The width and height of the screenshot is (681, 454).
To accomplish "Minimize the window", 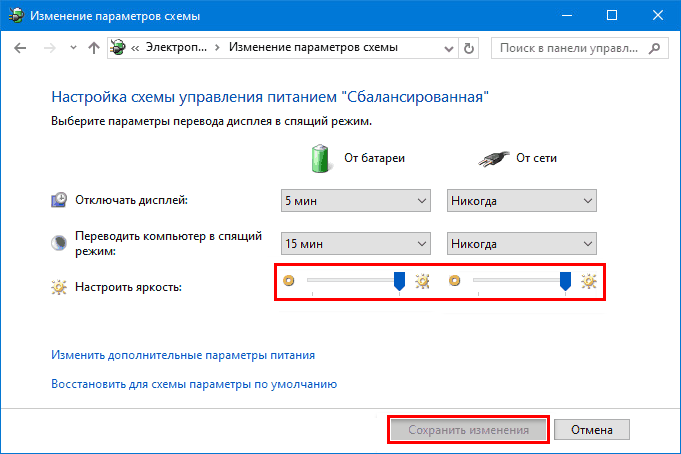I will pyautogui.click(x=567, y=15).
